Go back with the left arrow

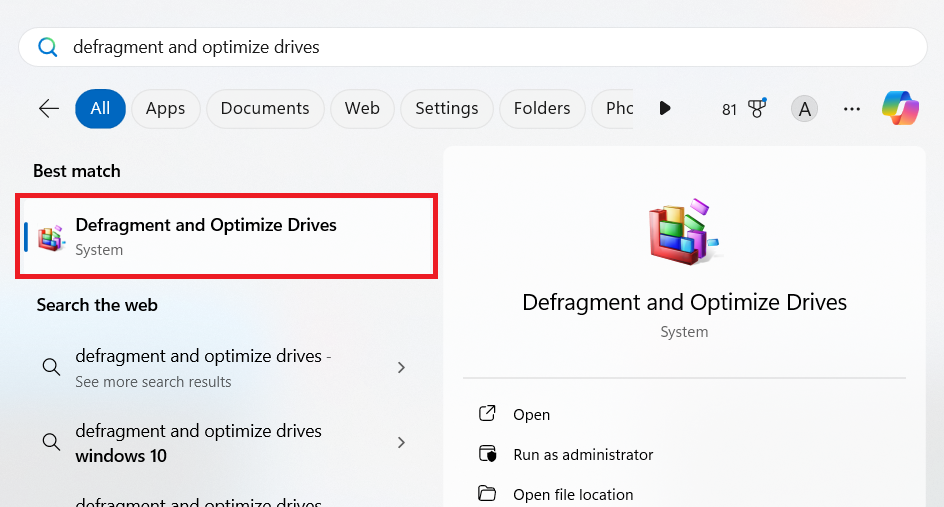click(49, 108)
